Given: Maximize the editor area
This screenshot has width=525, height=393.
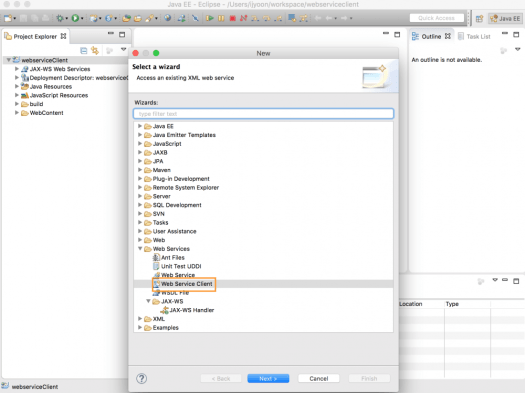Looking at the screenshot, I should [397, 34].
